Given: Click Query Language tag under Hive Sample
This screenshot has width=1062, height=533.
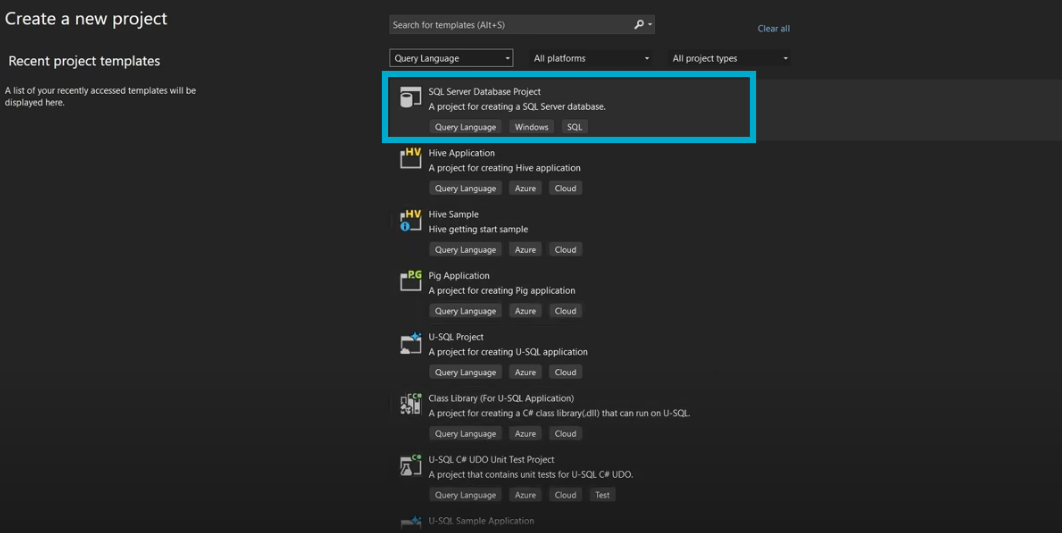Looking at the screenshot, I should [465, 249].
